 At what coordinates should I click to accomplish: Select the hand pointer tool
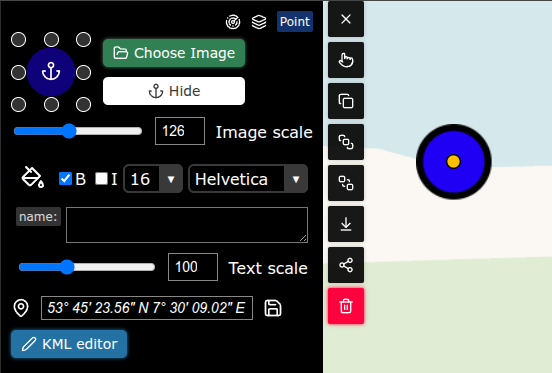click(x=346, y=60)
